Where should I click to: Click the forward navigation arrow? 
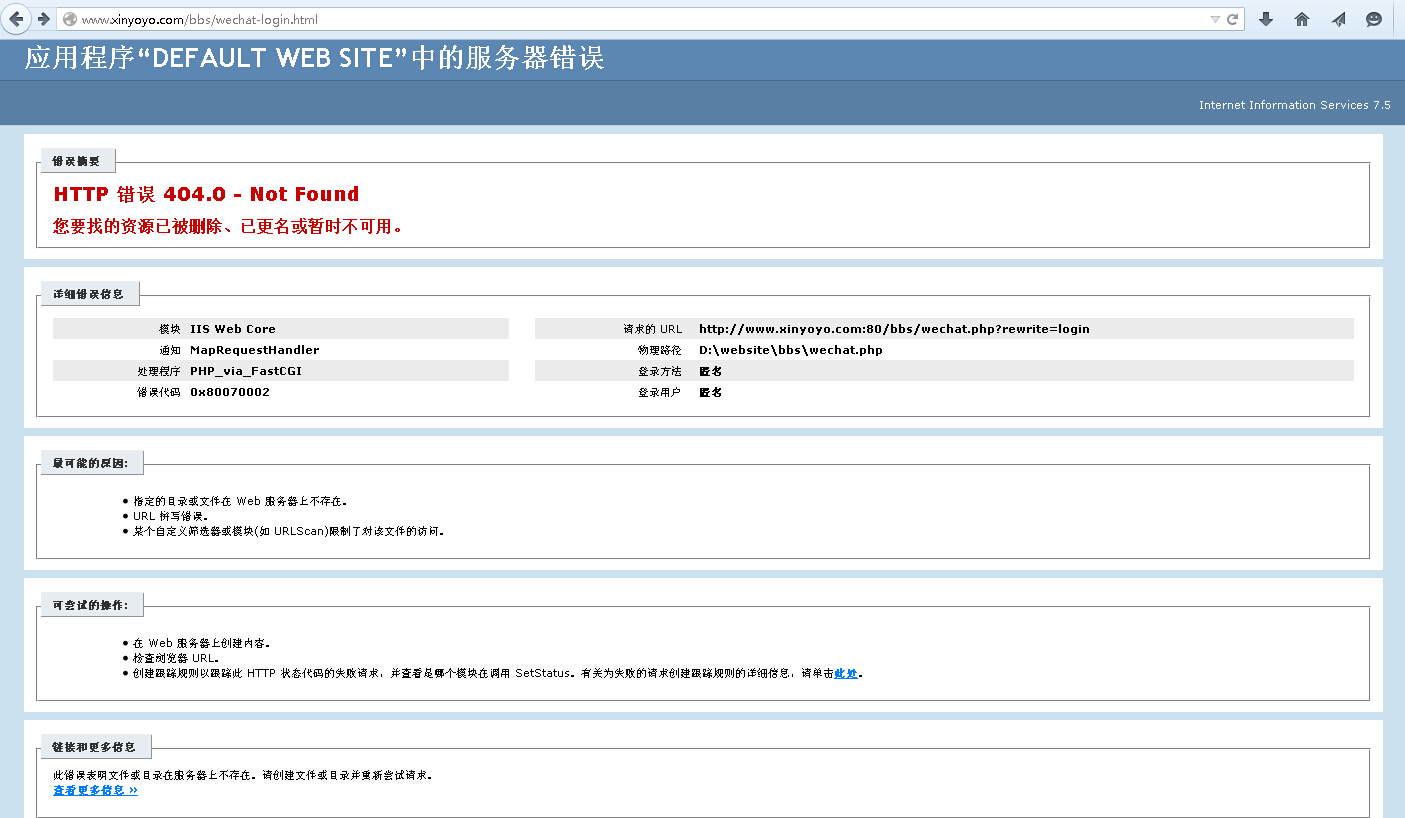(43, 19)
